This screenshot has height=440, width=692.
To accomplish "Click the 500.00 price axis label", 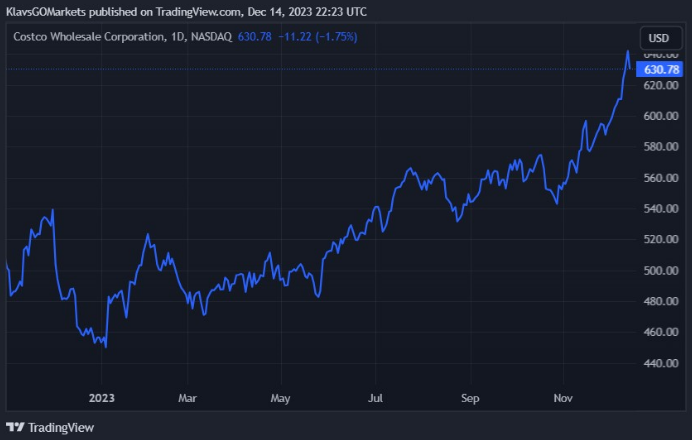I will point(661,271).
